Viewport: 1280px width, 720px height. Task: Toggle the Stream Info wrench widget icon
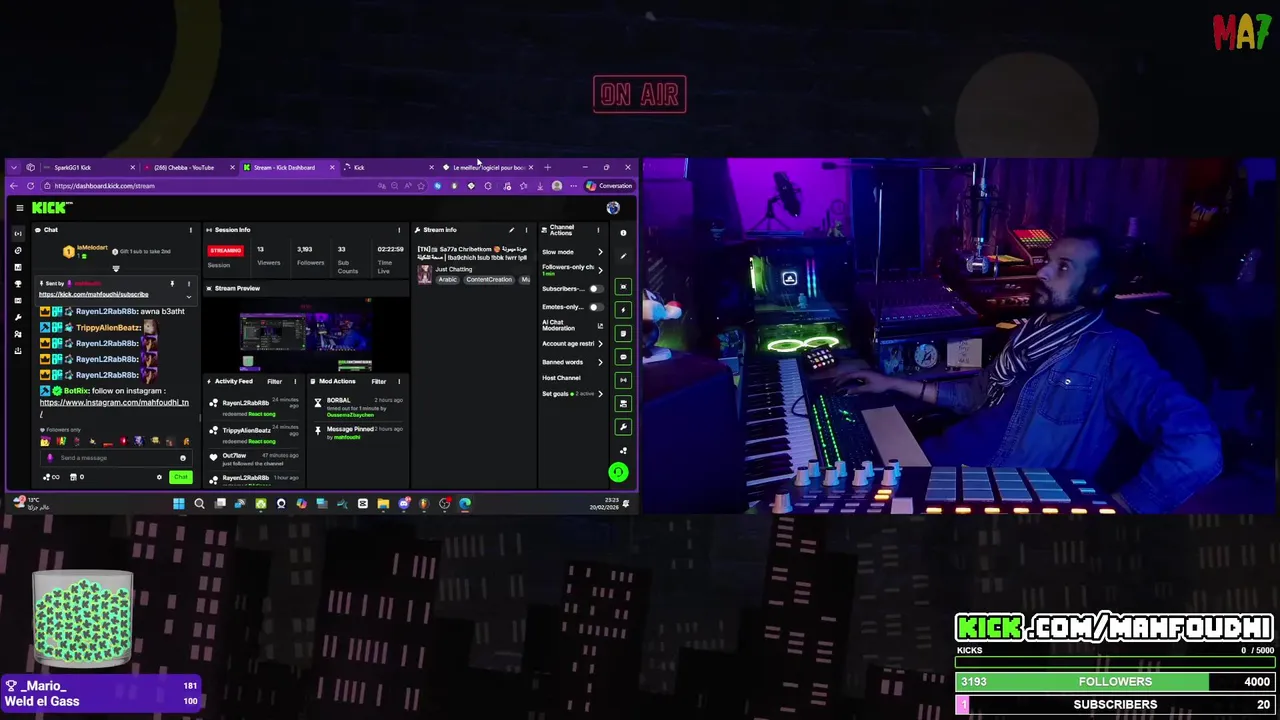[623, 427]
